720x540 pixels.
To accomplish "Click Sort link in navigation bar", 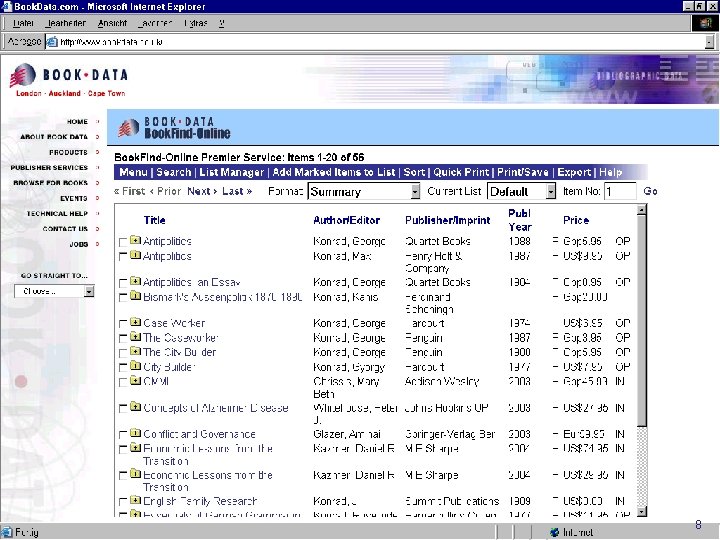I will (x=414, y=172).
